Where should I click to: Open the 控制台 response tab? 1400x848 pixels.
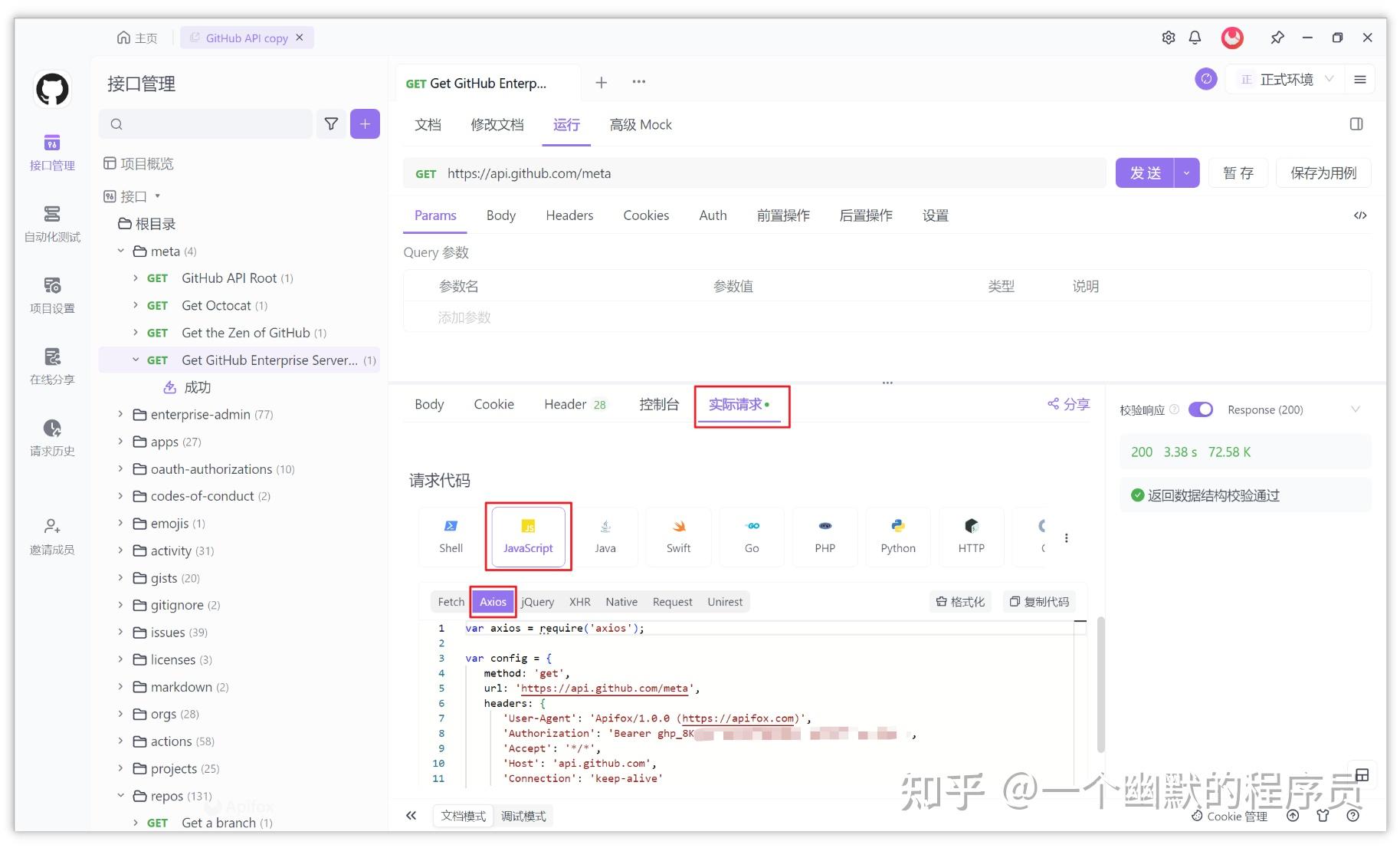click(x=658, y=404)
